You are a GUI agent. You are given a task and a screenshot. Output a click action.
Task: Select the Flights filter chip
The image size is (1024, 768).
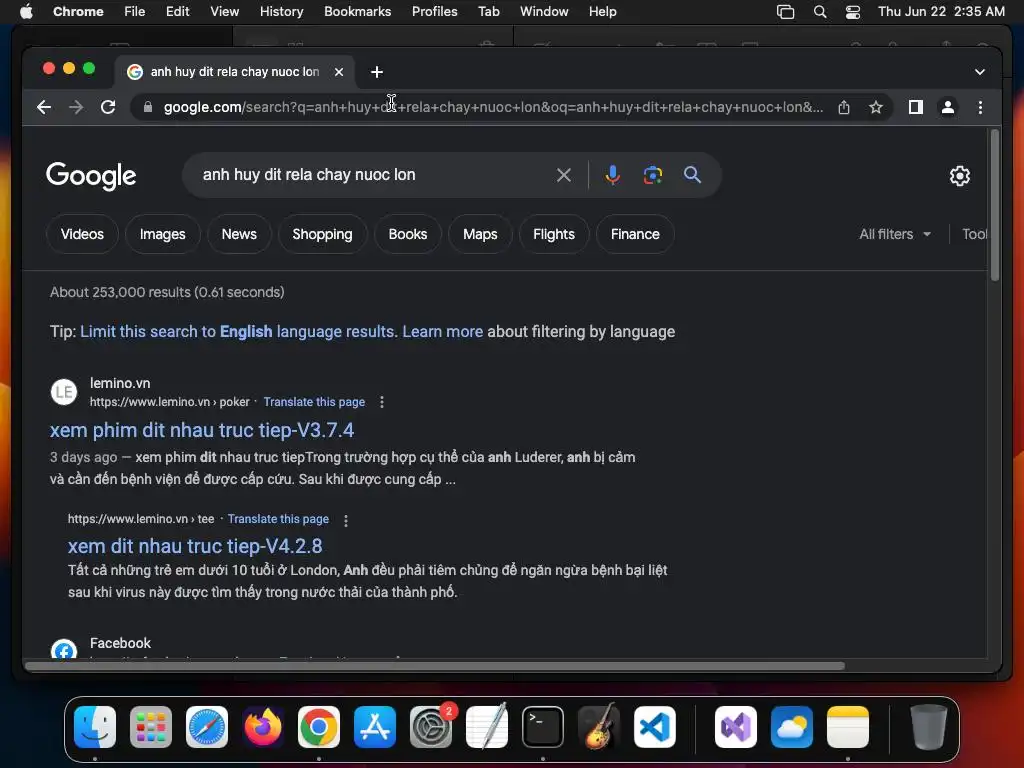point(554,234)
